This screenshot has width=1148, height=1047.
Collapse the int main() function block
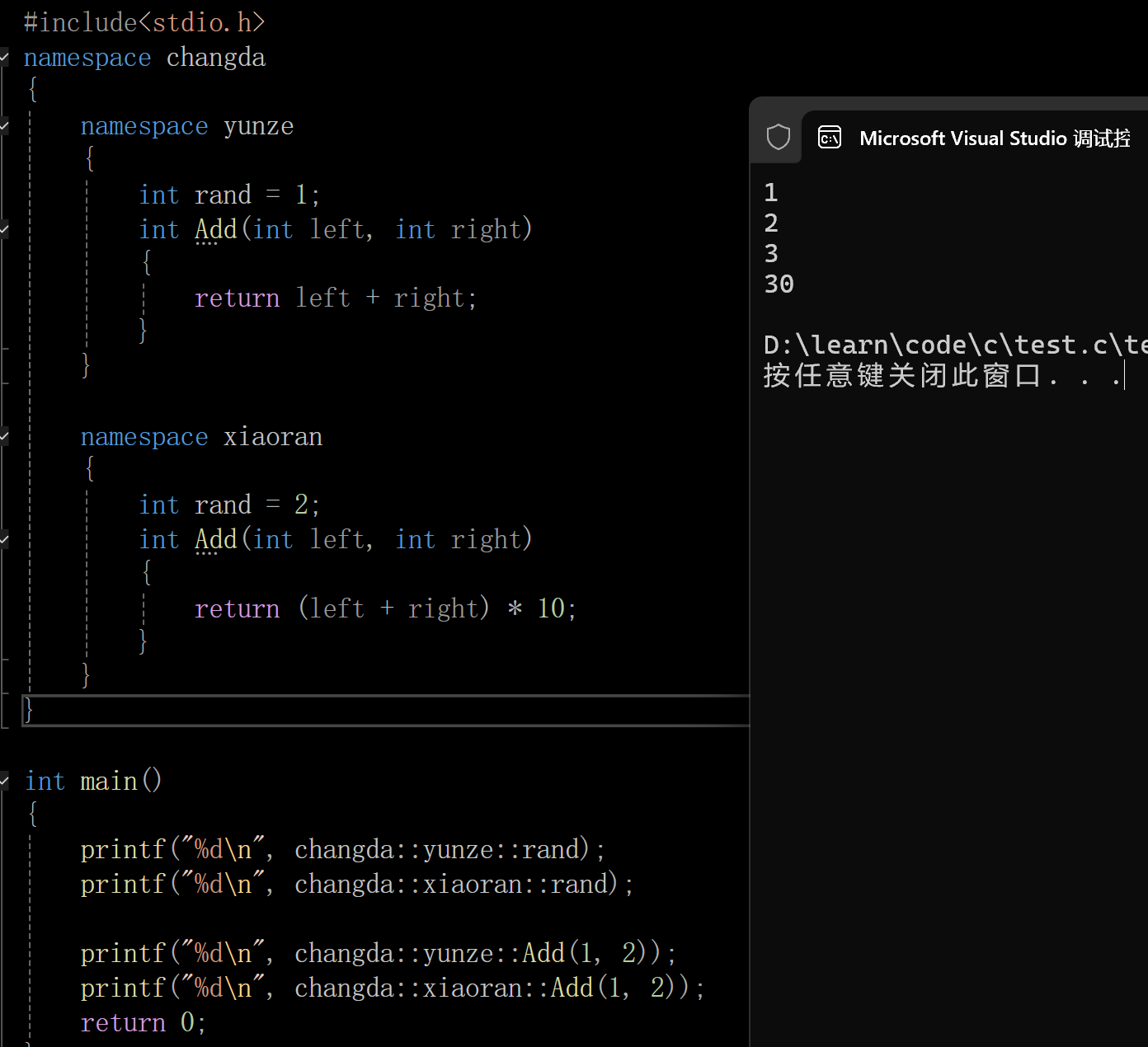tap(4, 781)
